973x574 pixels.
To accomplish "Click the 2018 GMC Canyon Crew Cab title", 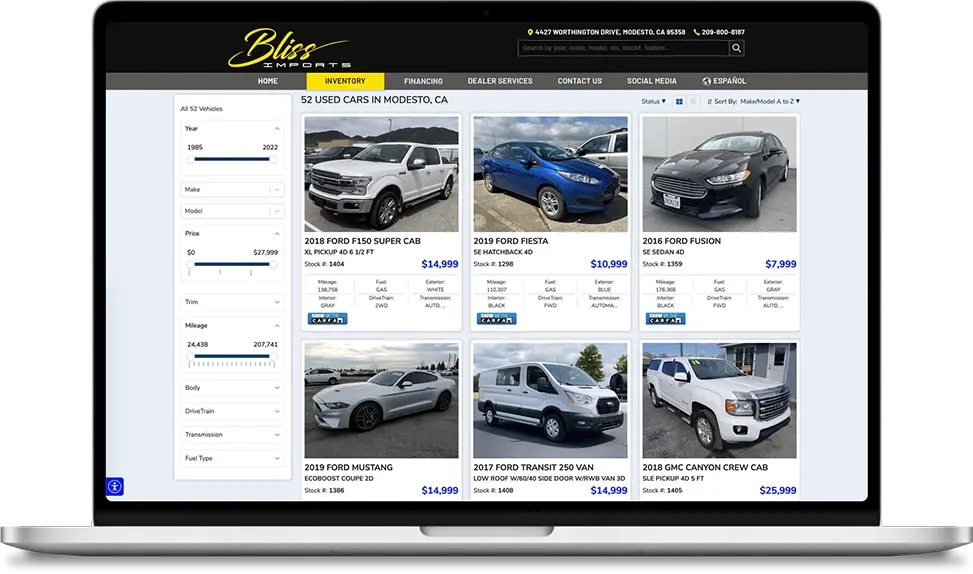I will click(x=705, y=467).
